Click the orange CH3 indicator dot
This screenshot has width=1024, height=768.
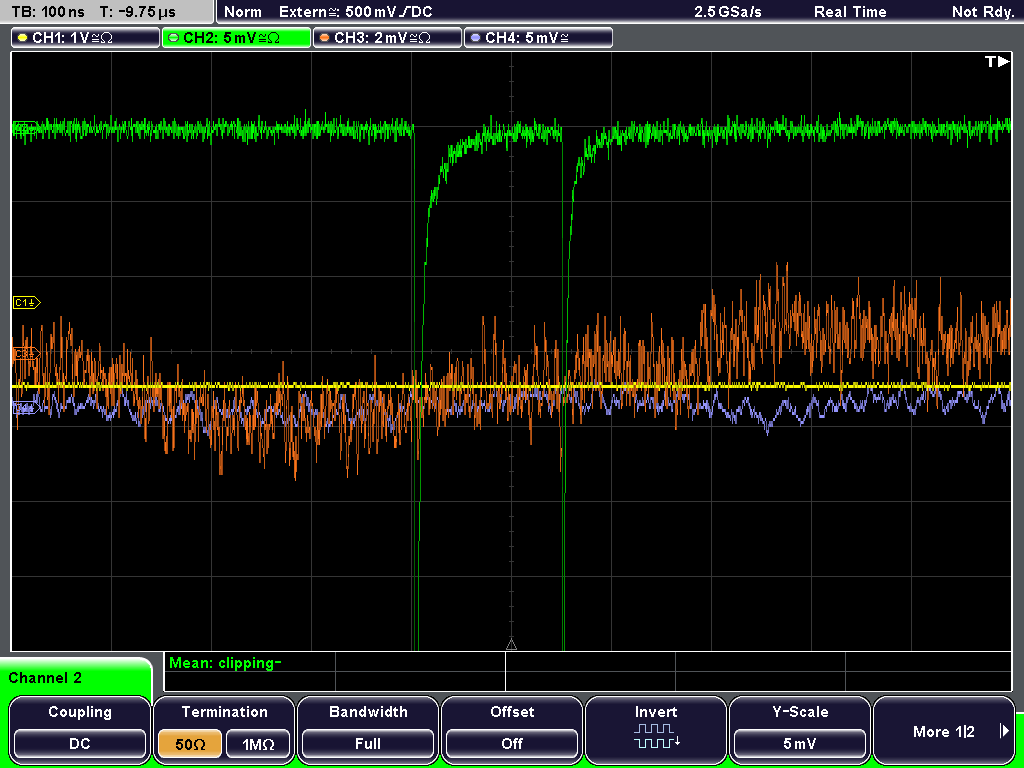(325, 38)
